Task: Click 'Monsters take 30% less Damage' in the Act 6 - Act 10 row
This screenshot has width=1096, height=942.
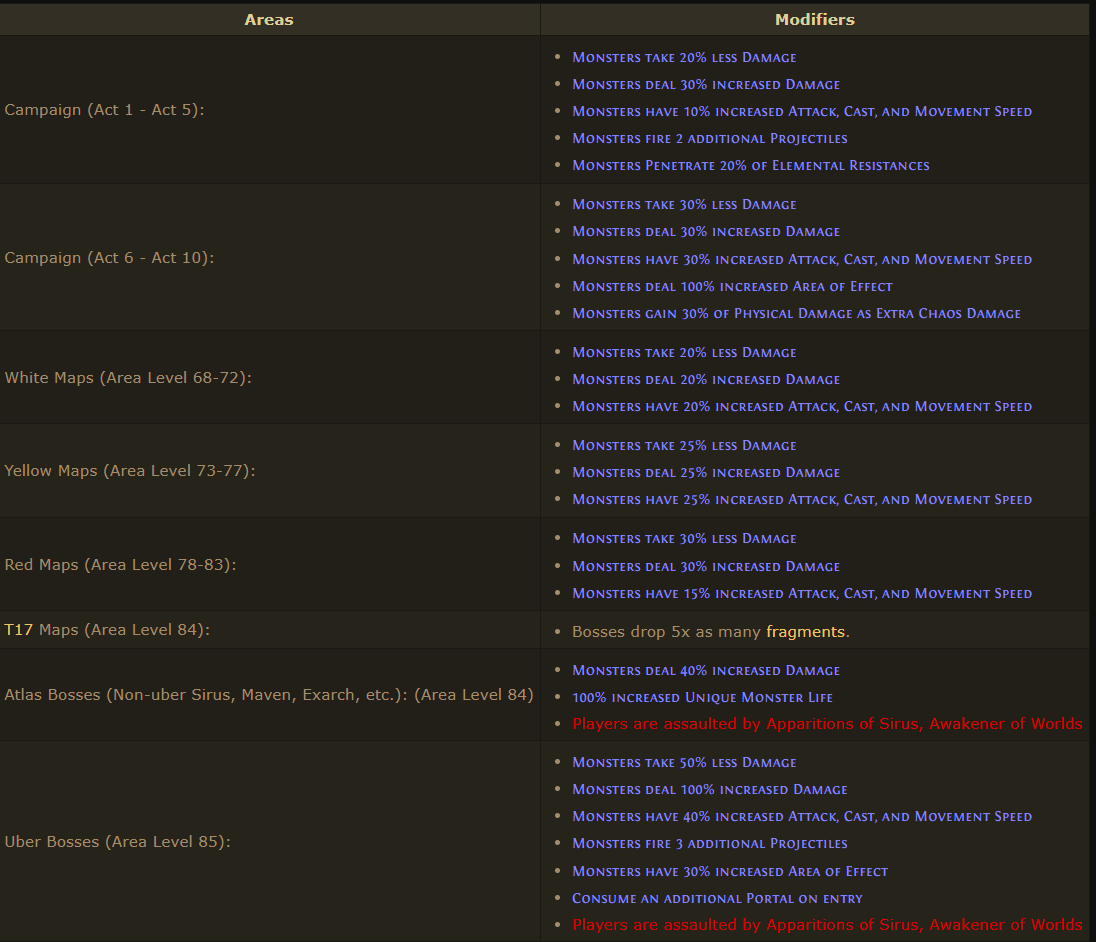Action: pos(684,205)
